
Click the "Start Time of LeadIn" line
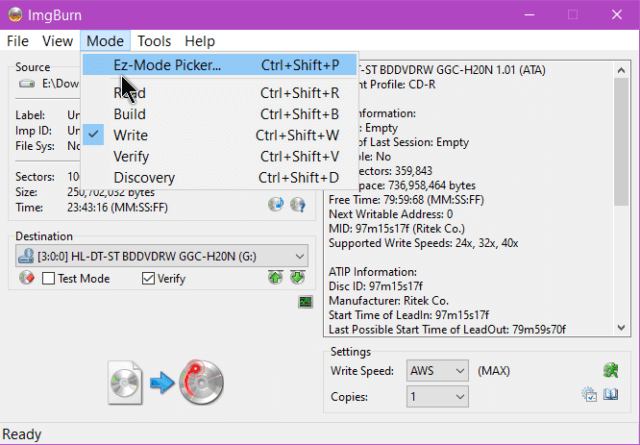409,315
